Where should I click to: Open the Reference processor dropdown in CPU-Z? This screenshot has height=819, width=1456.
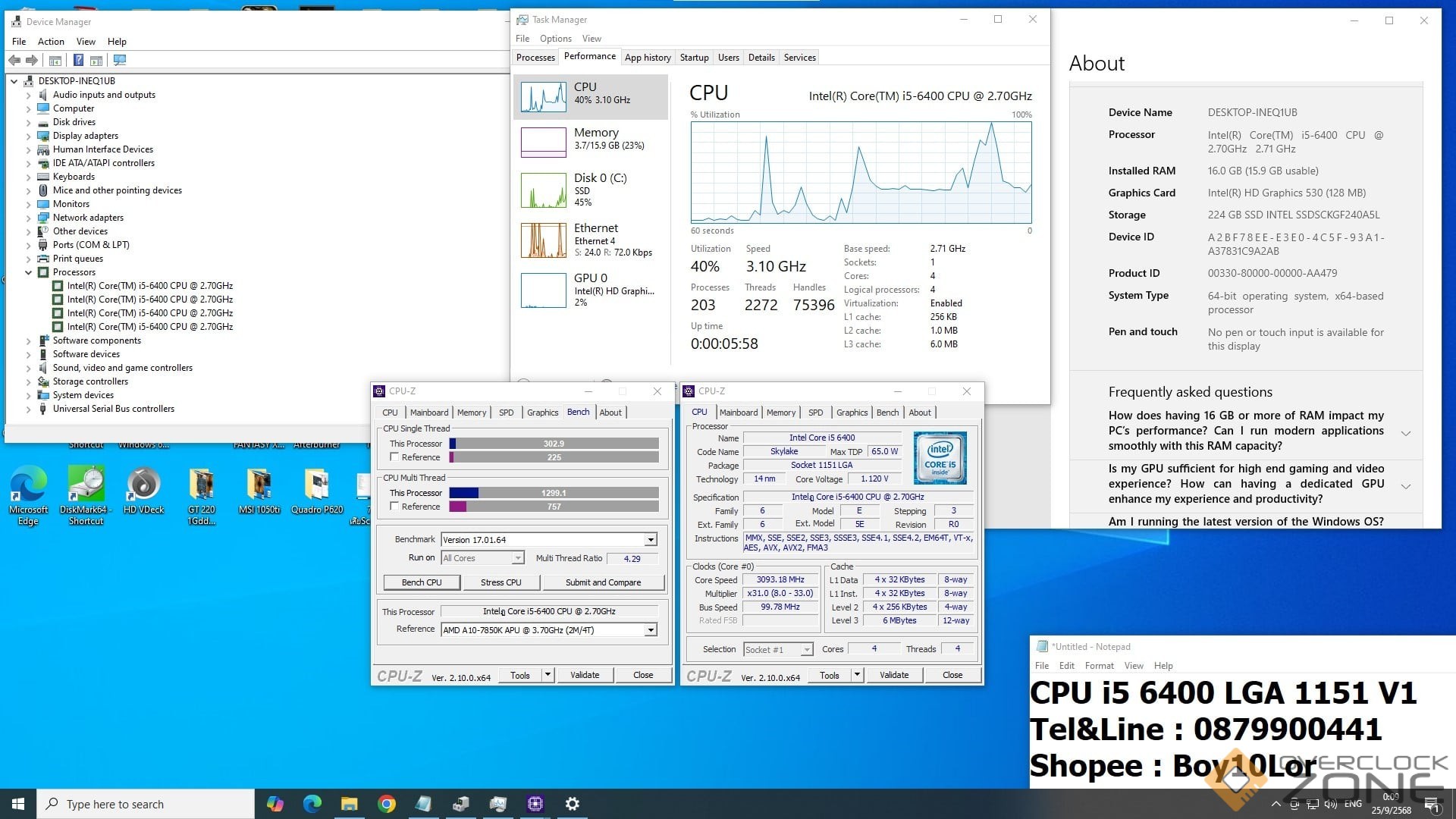(651, 630)
